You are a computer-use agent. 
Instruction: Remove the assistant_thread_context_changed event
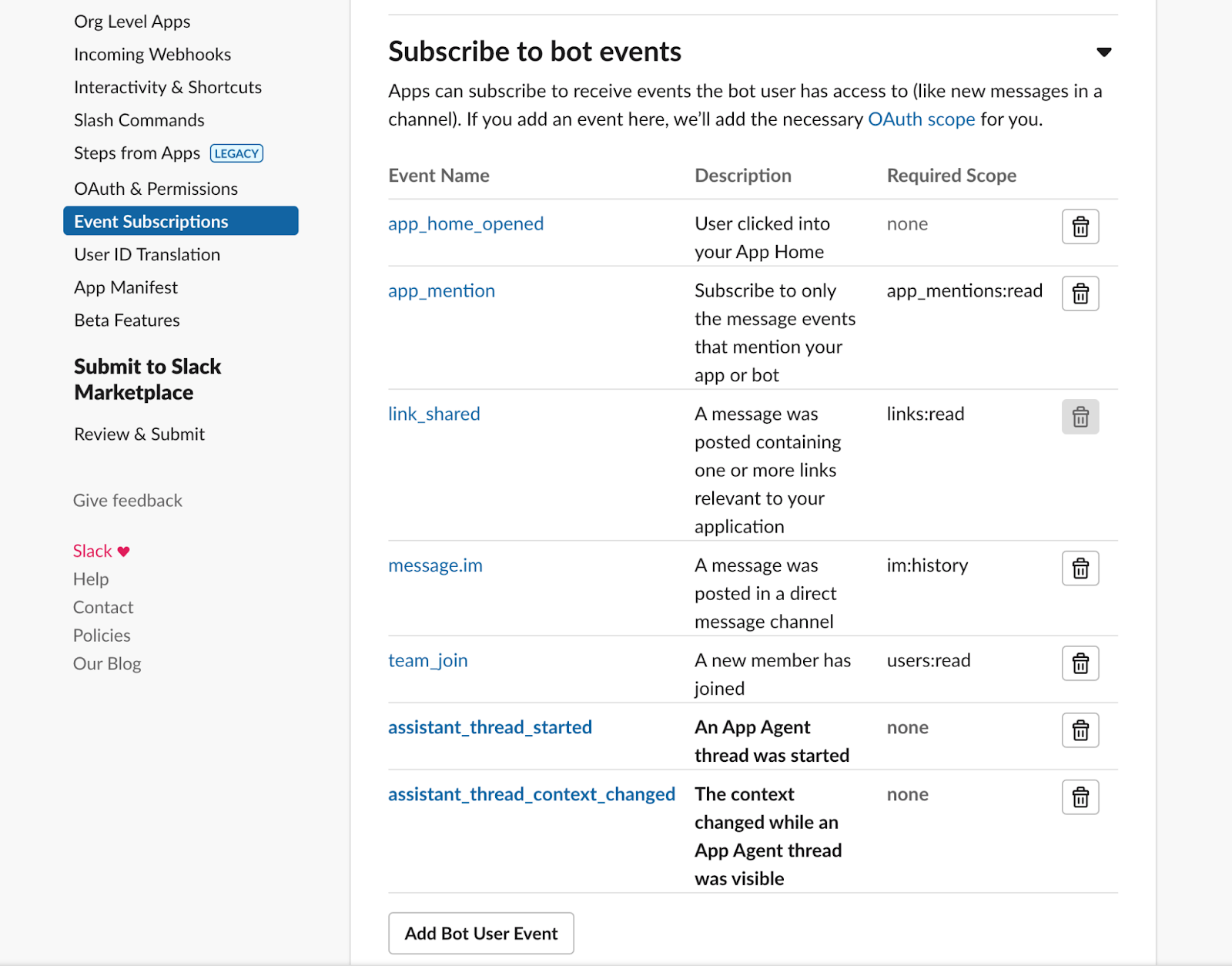(x=1080, y=797)
